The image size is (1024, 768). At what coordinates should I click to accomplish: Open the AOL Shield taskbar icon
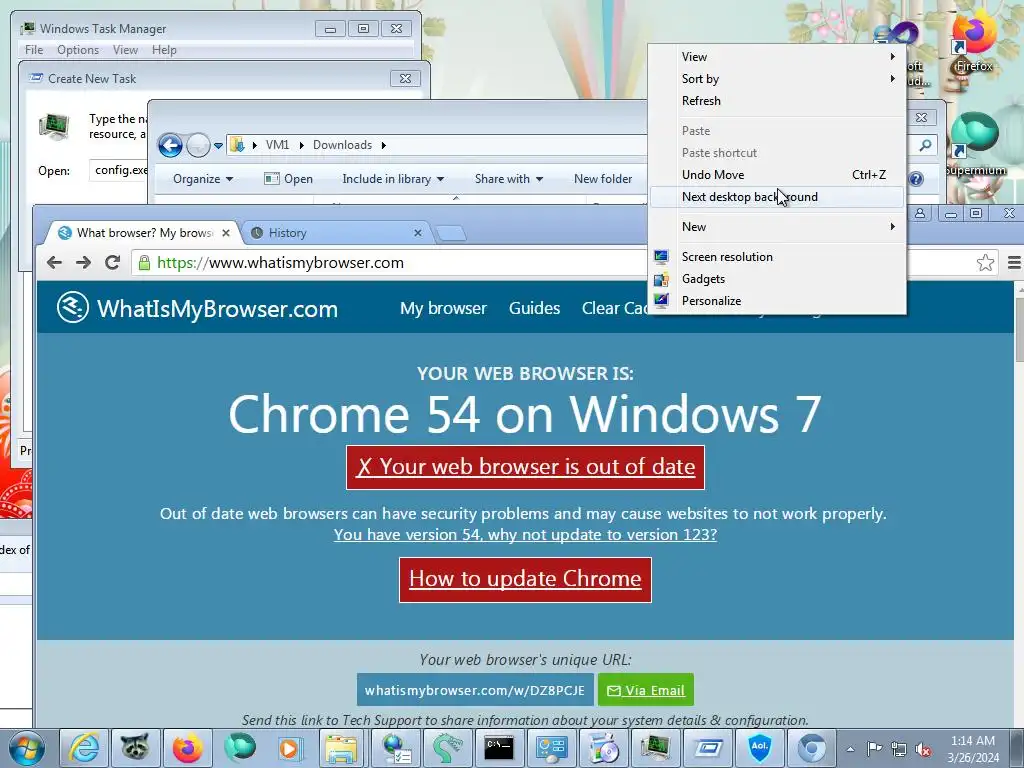pos(760,748)
